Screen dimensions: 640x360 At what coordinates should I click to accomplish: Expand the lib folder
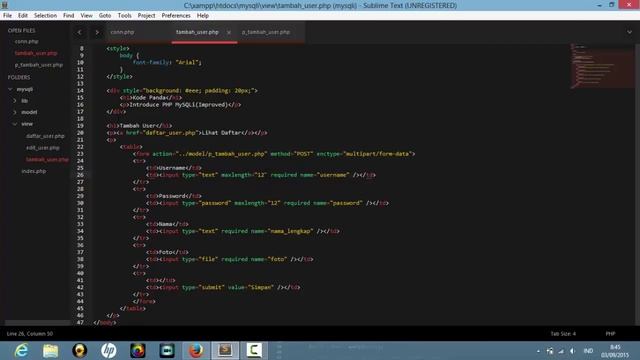coord(15,101)
